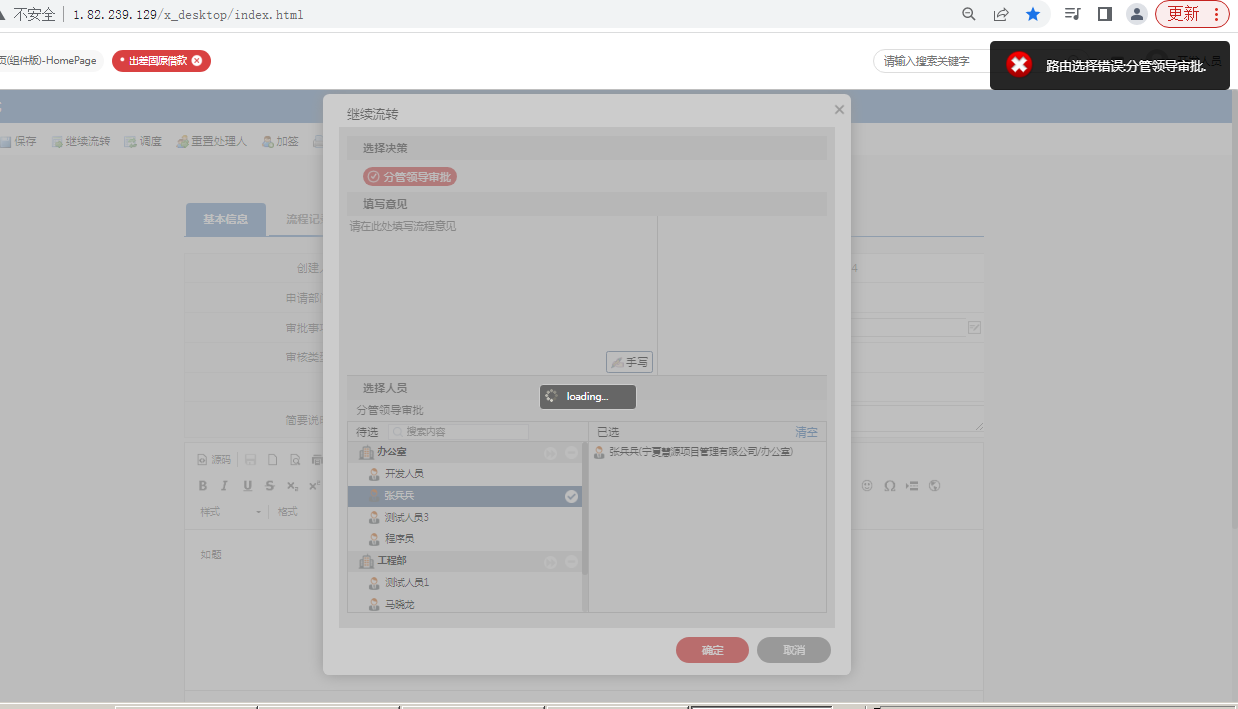
Task: Click the 源码 source button in the editor
Action: [213, 460]
